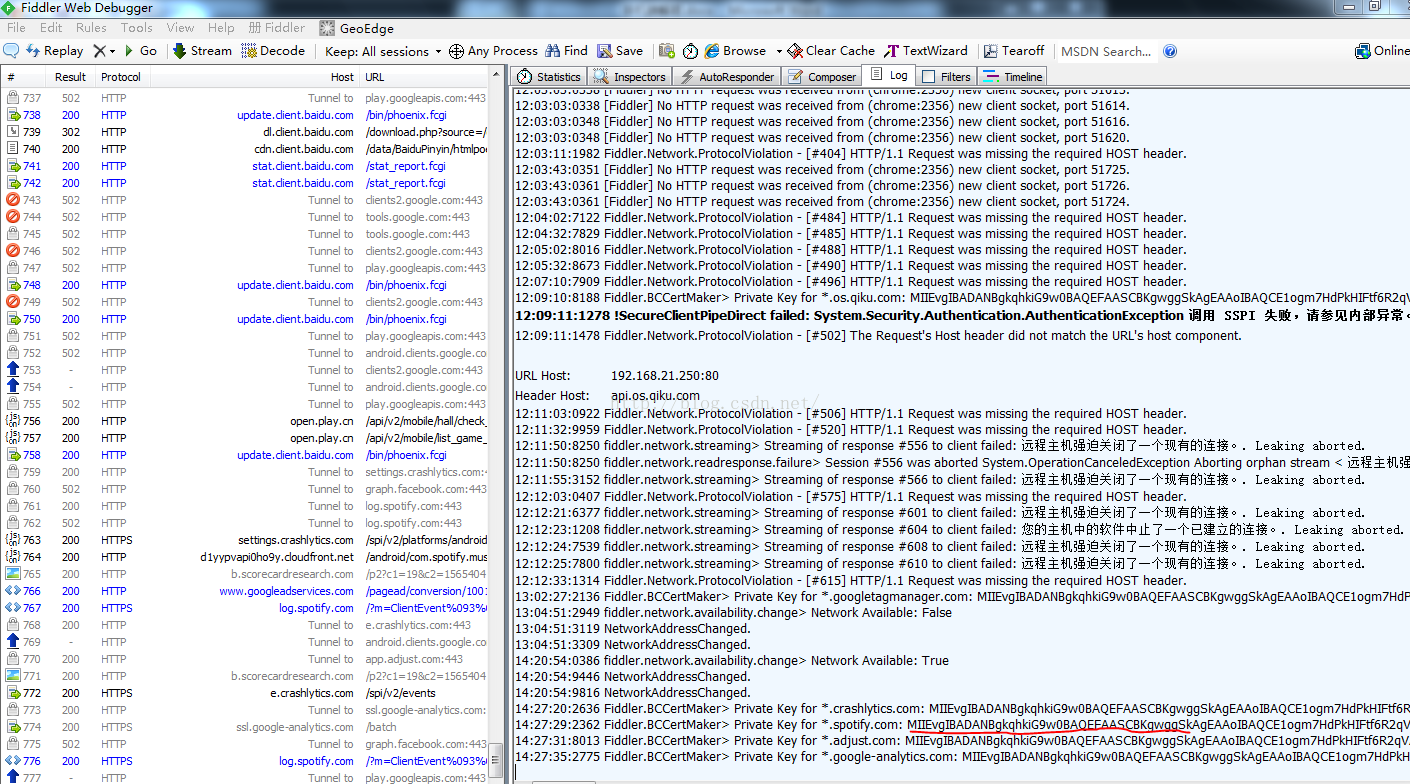
Task: Click the Go resume button
Action: tap(140, 51)
